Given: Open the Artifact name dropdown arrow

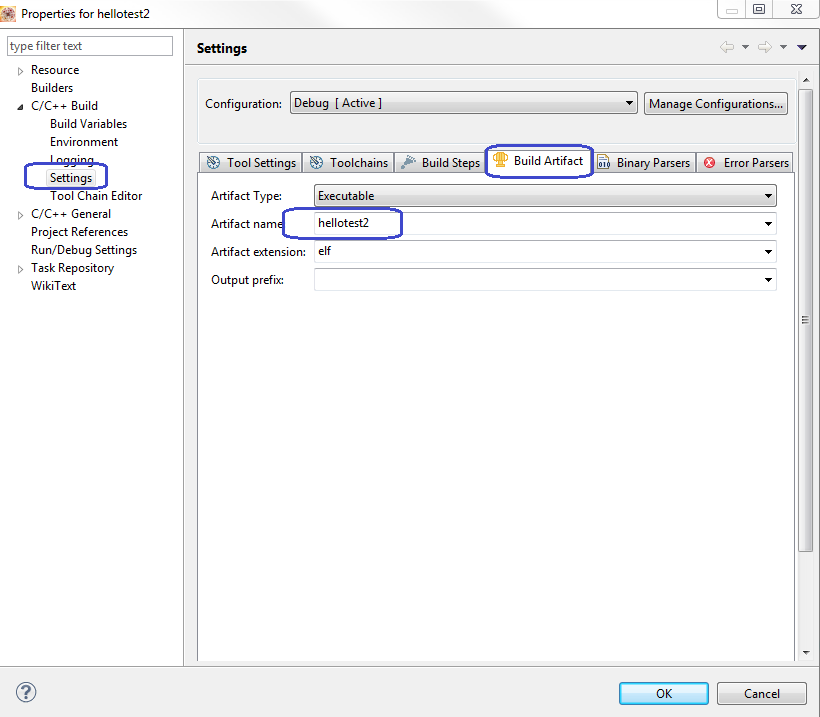Looking at the screenshot, I should click(768, 224).
